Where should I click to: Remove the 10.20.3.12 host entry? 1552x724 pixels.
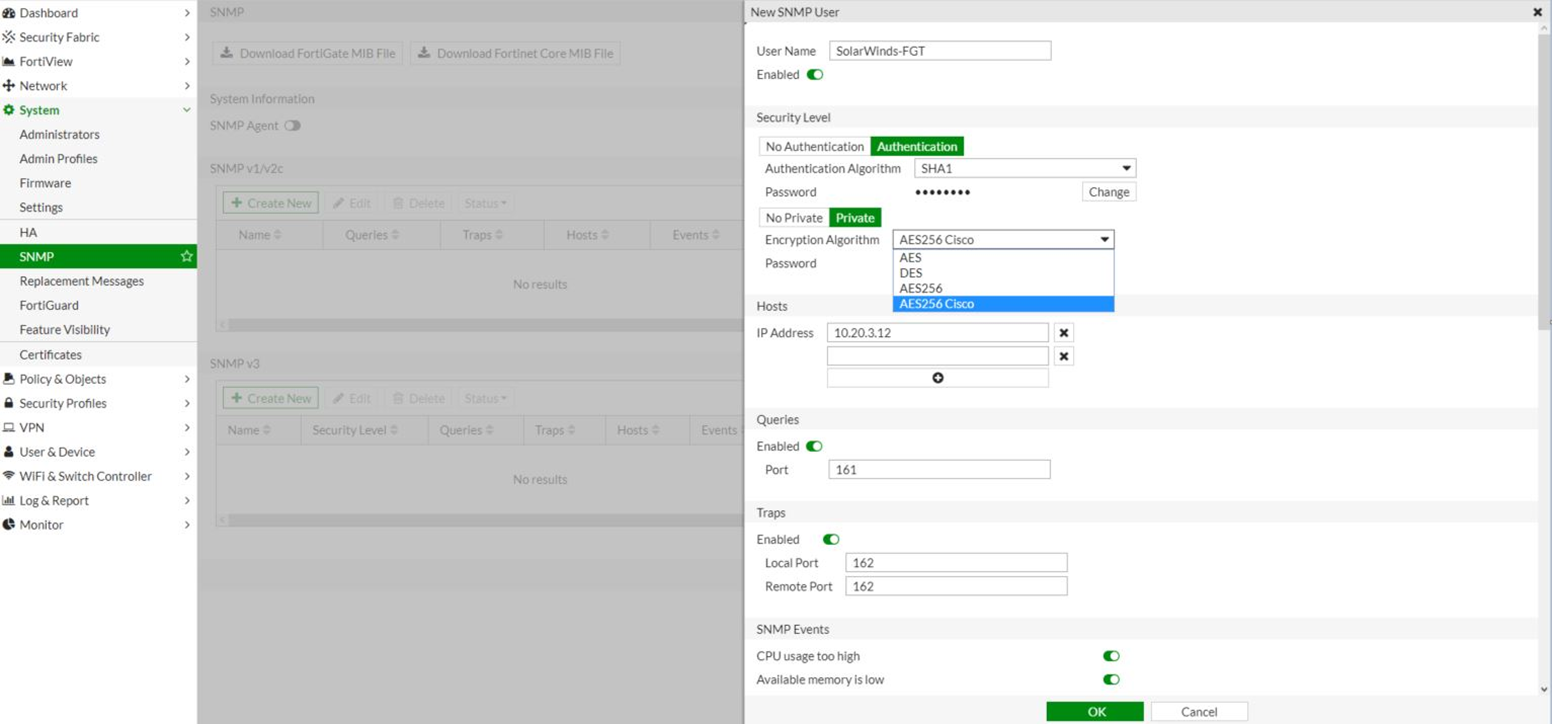click(x=1064, y=333)
